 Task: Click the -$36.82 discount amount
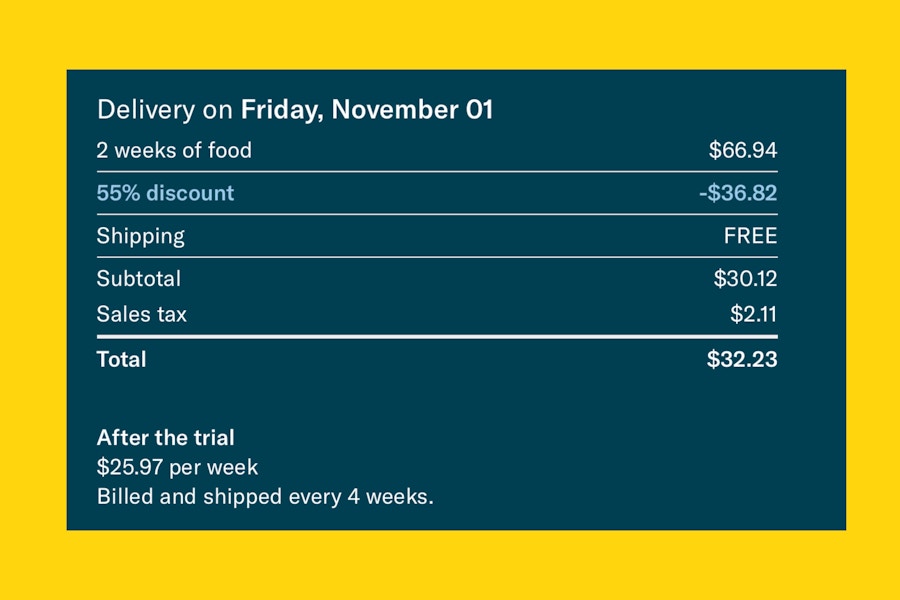pos(738,193)
